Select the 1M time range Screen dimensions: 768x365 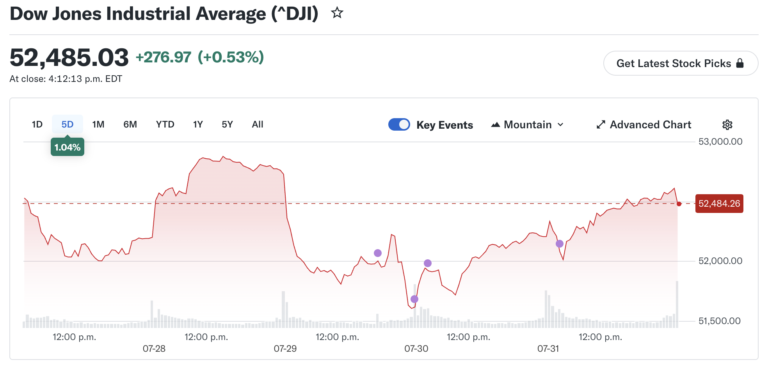click(x=98, y=124)
